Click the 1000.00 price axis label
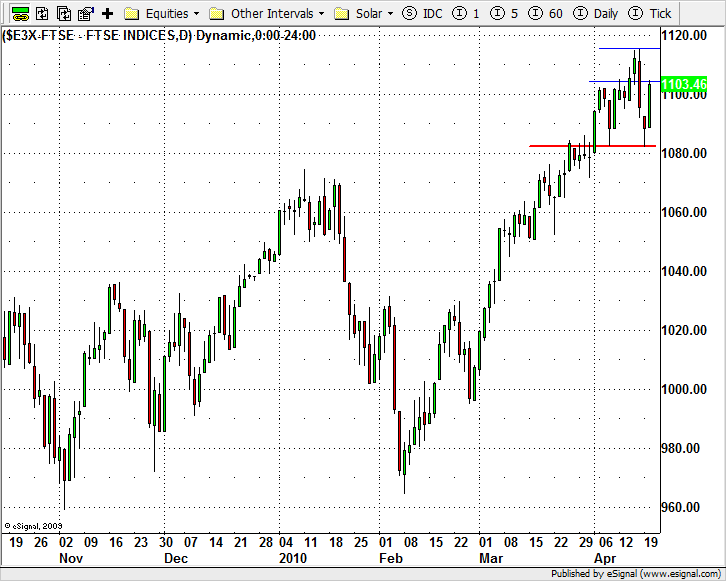Image resolution: width=726 pixels, height=581 pixels. [x=684, y=389]
